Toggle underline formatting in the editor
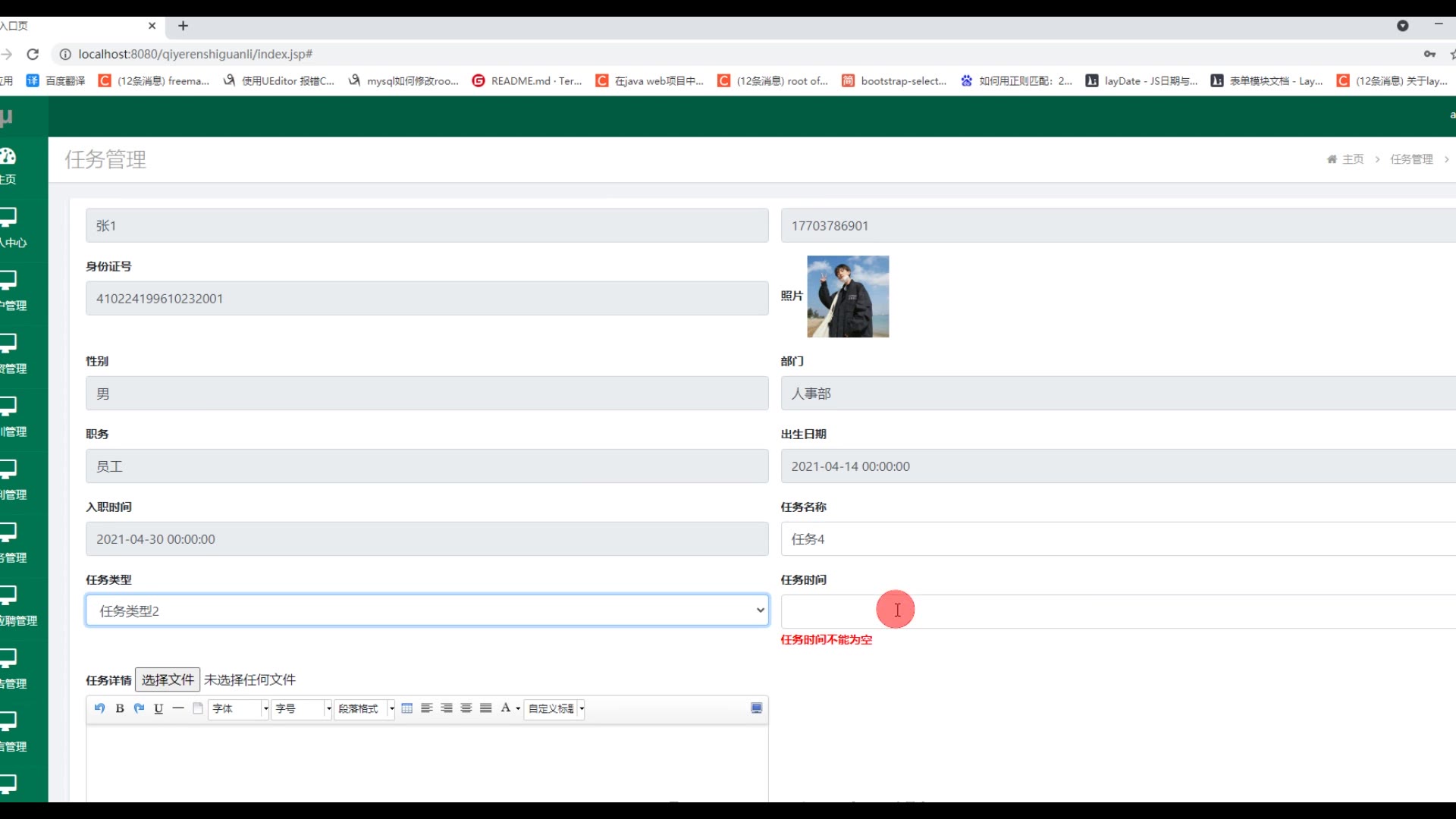The image size is (1456, 819). point(158,708)
